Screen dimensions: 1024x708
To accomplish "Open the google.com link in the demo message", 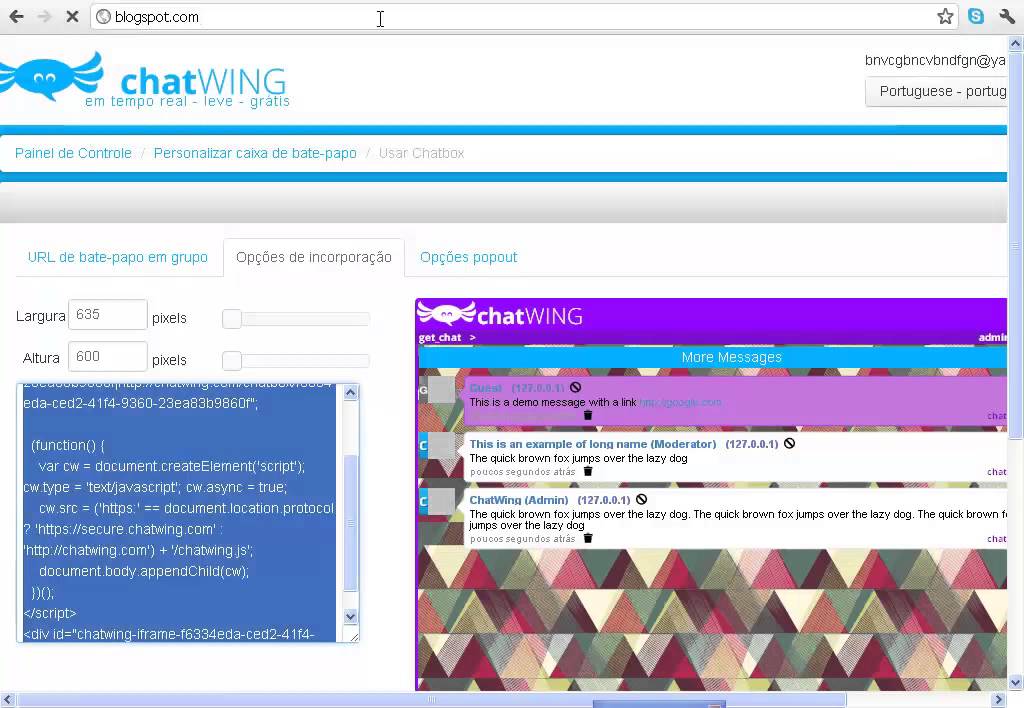I will coord(680,402).
